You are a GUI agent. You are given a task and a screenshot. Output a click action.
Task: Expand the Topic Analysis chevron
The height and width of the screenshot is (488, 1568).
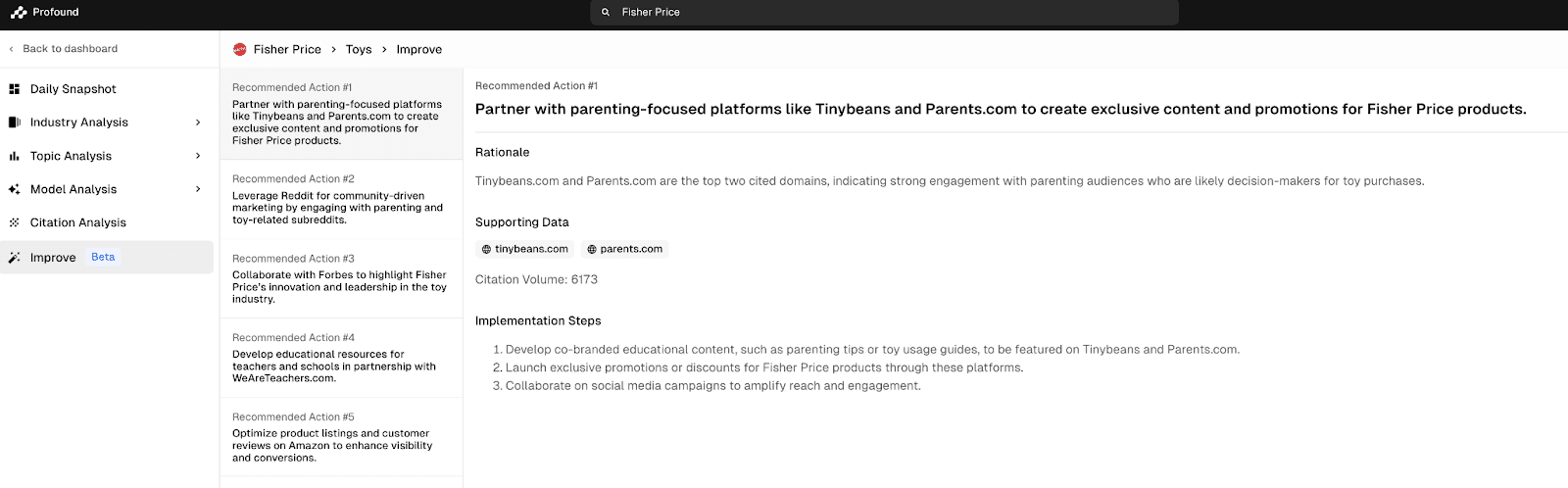pos(198,156)
